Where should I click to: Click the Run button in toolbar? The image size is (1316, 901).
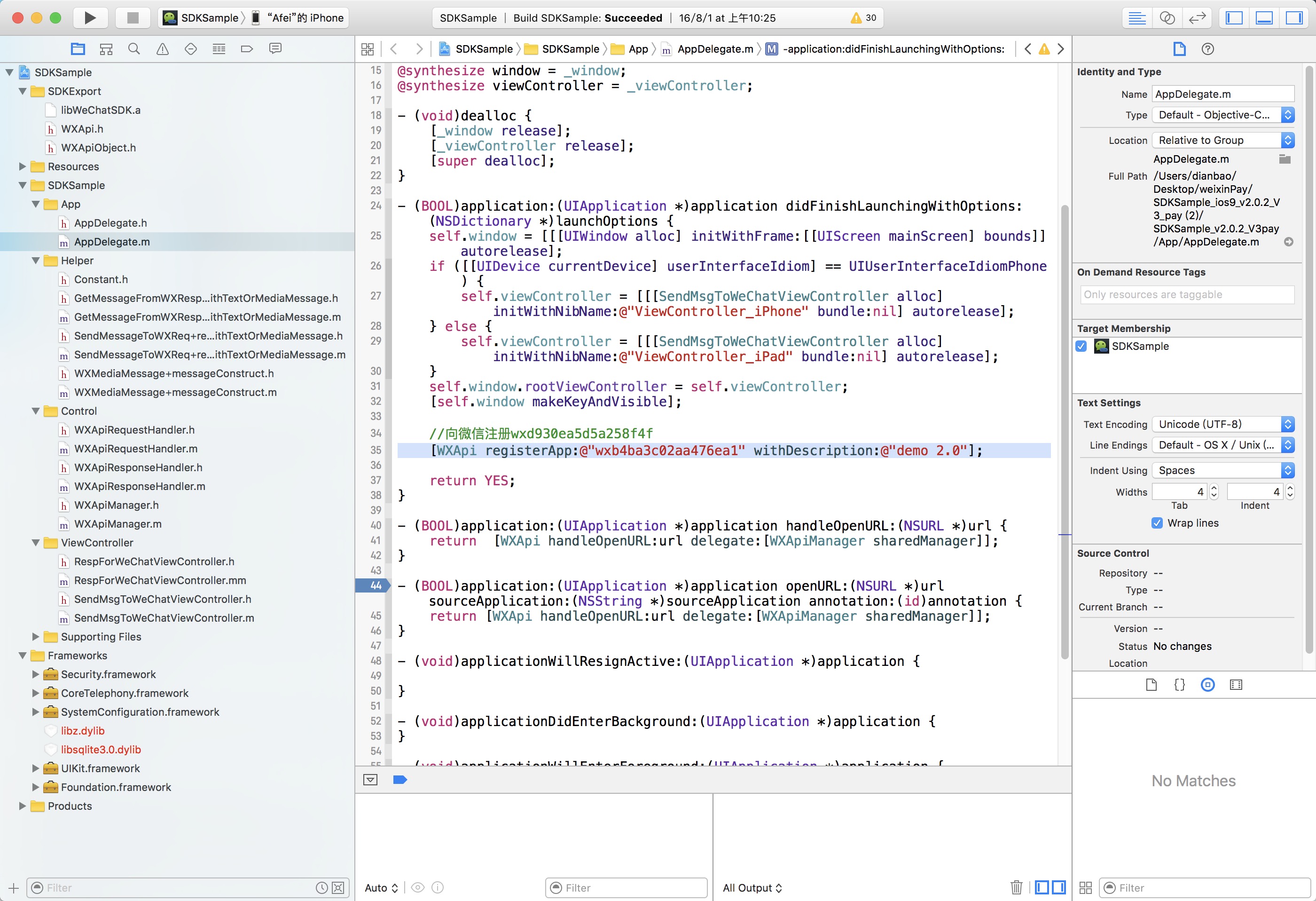(x=91, y=17)
